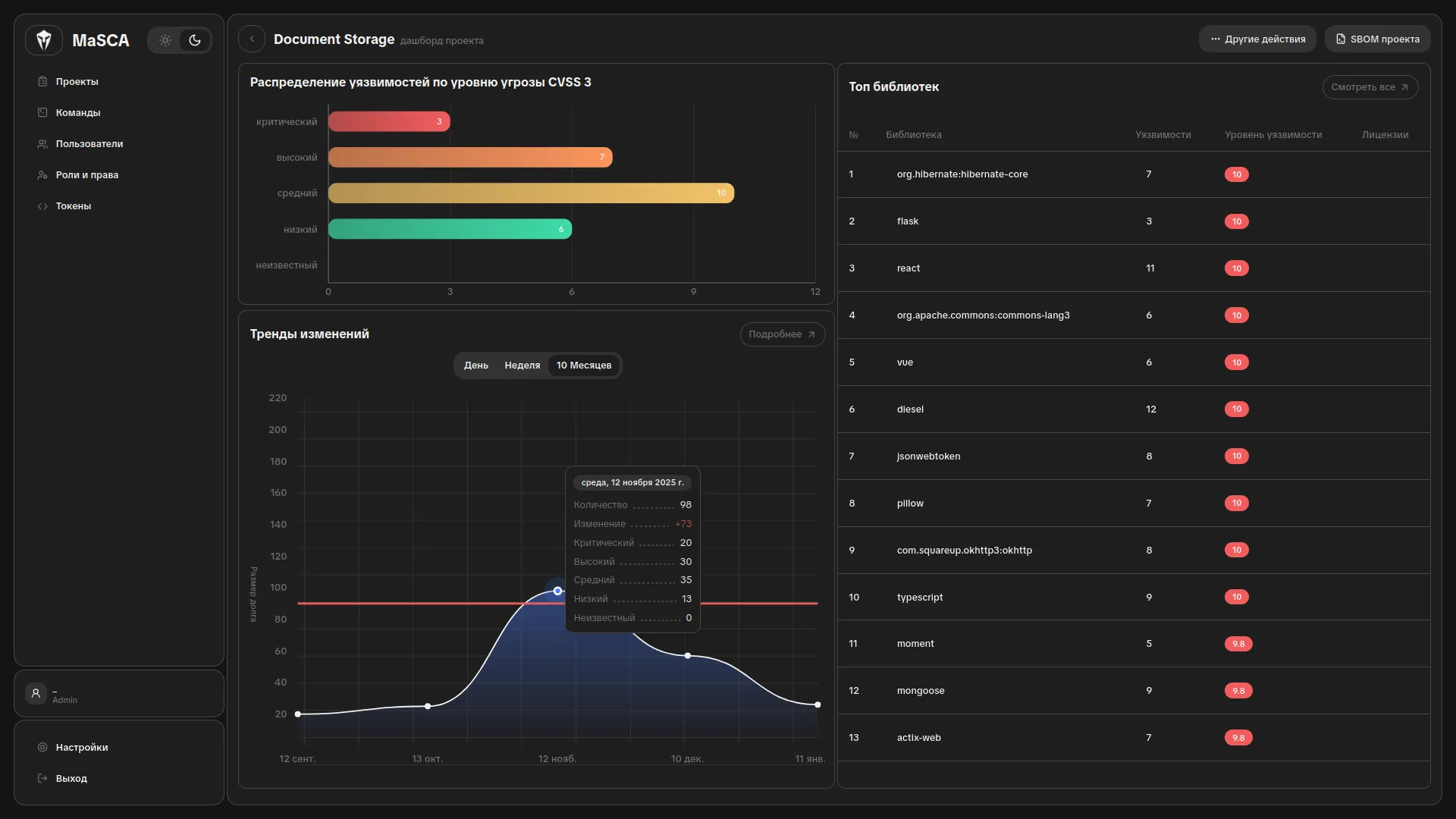The image size is (1456, 819).
Task: Select the 10 Месяцев period option
Action: pos(584,366)
